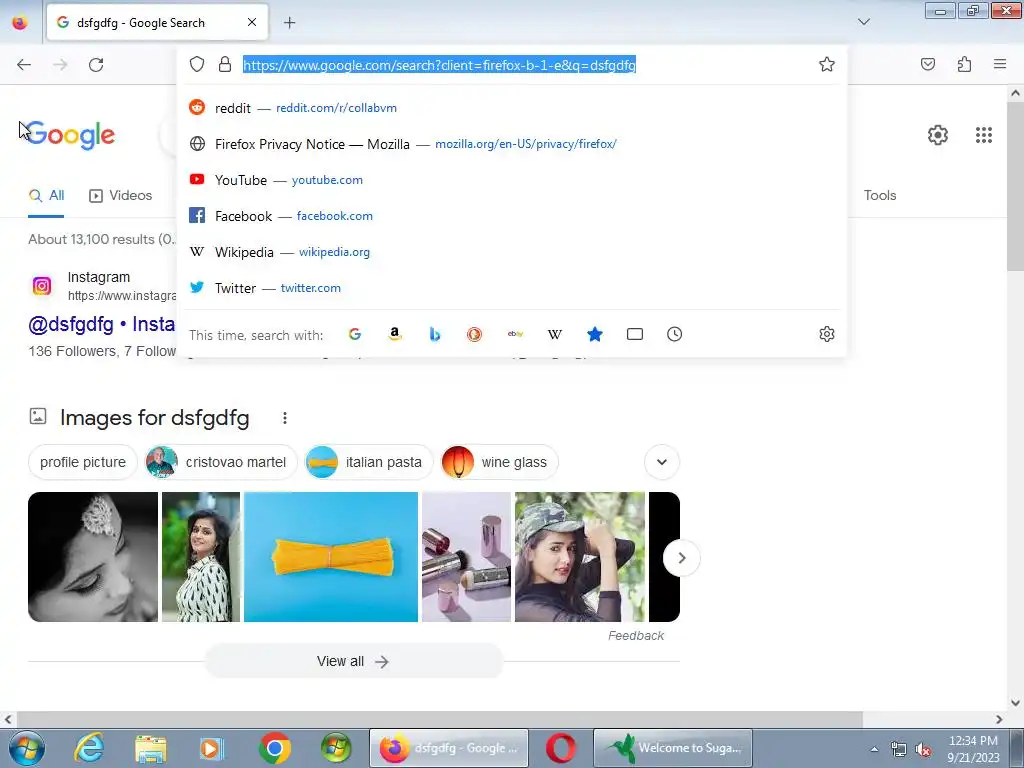Image resolution: width=1024 pixels, height=768 pixels.
Task: Open a new tab with plus button
Action: 289,23
